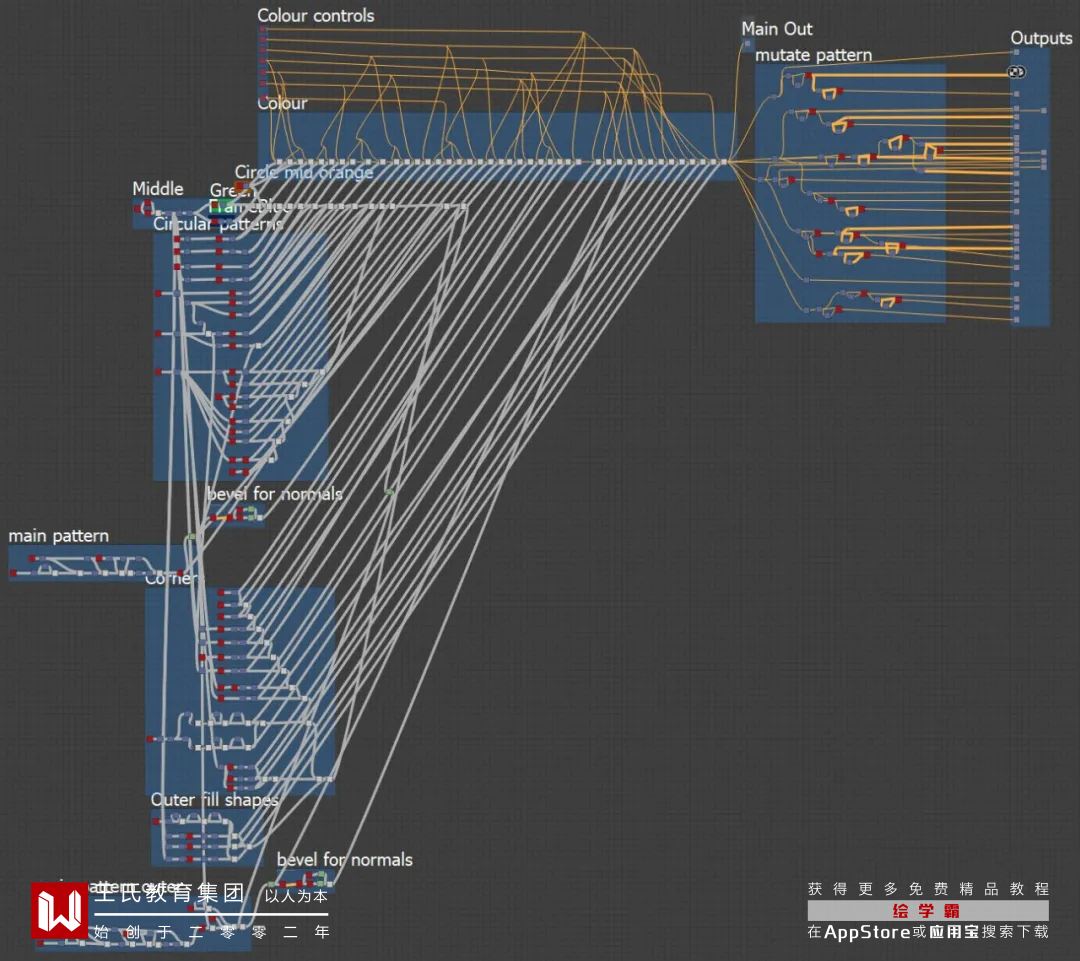Click the ringed red node under Middle label
1080x961 pixels.
pyautogui.click(x=147, y=207)
